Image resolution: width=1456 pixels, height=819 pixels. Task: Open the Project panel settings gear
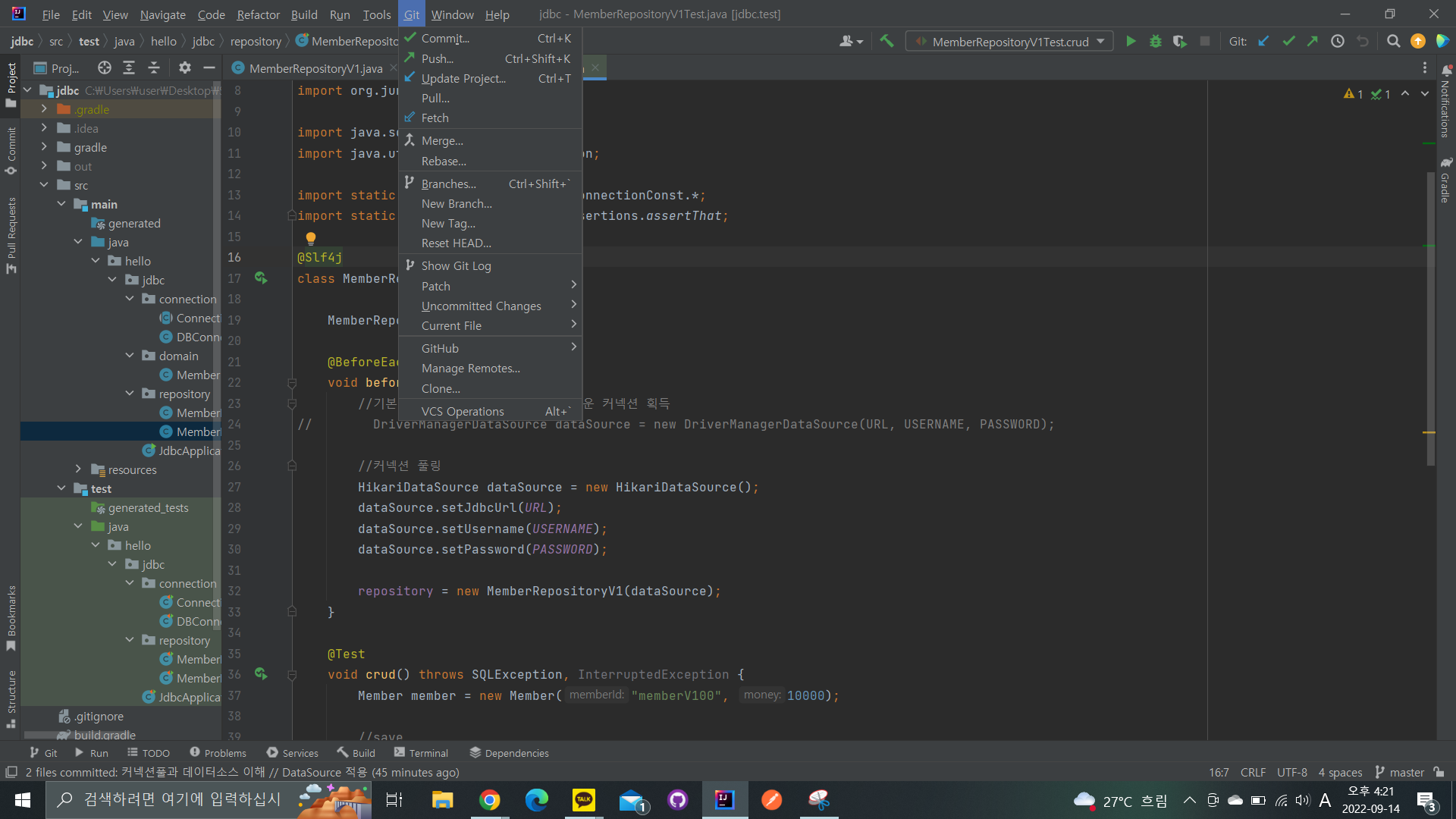(184, 68)
